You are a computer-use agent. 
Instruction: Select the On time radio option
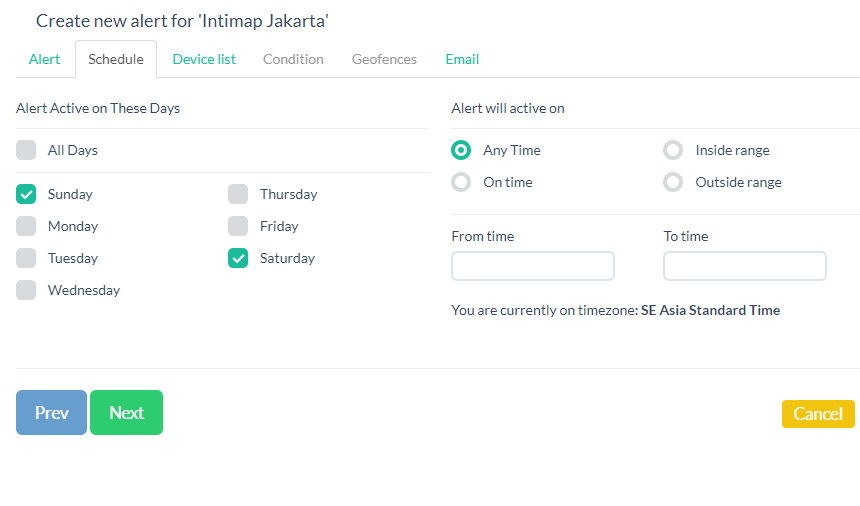461,182
